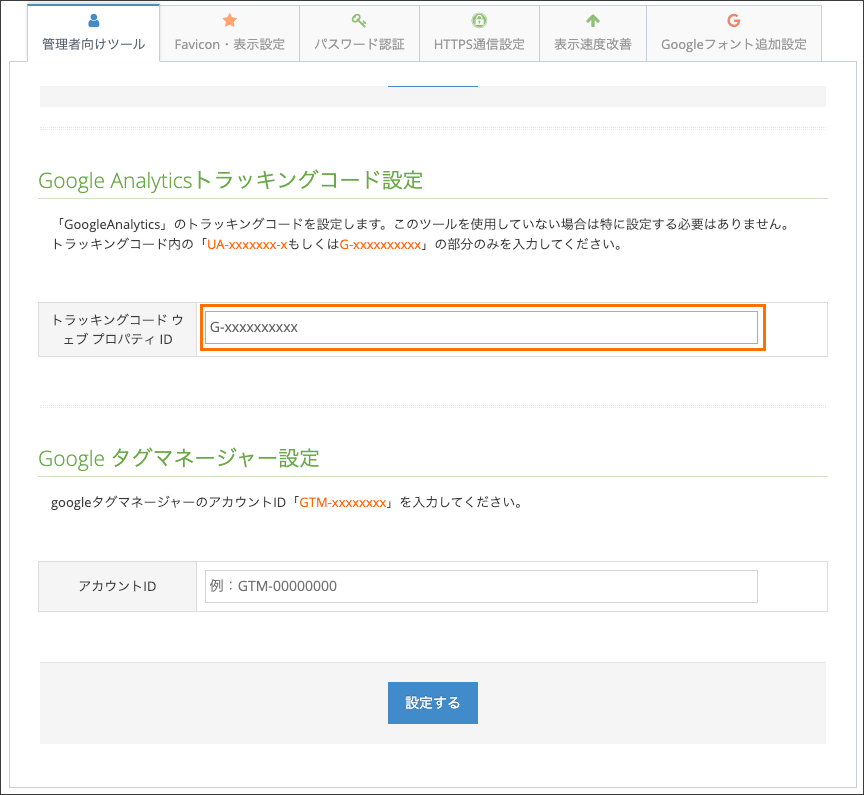
Task: Click the orange GTM-xxxxxxxx example text
Action: click(x=343, y=502)
